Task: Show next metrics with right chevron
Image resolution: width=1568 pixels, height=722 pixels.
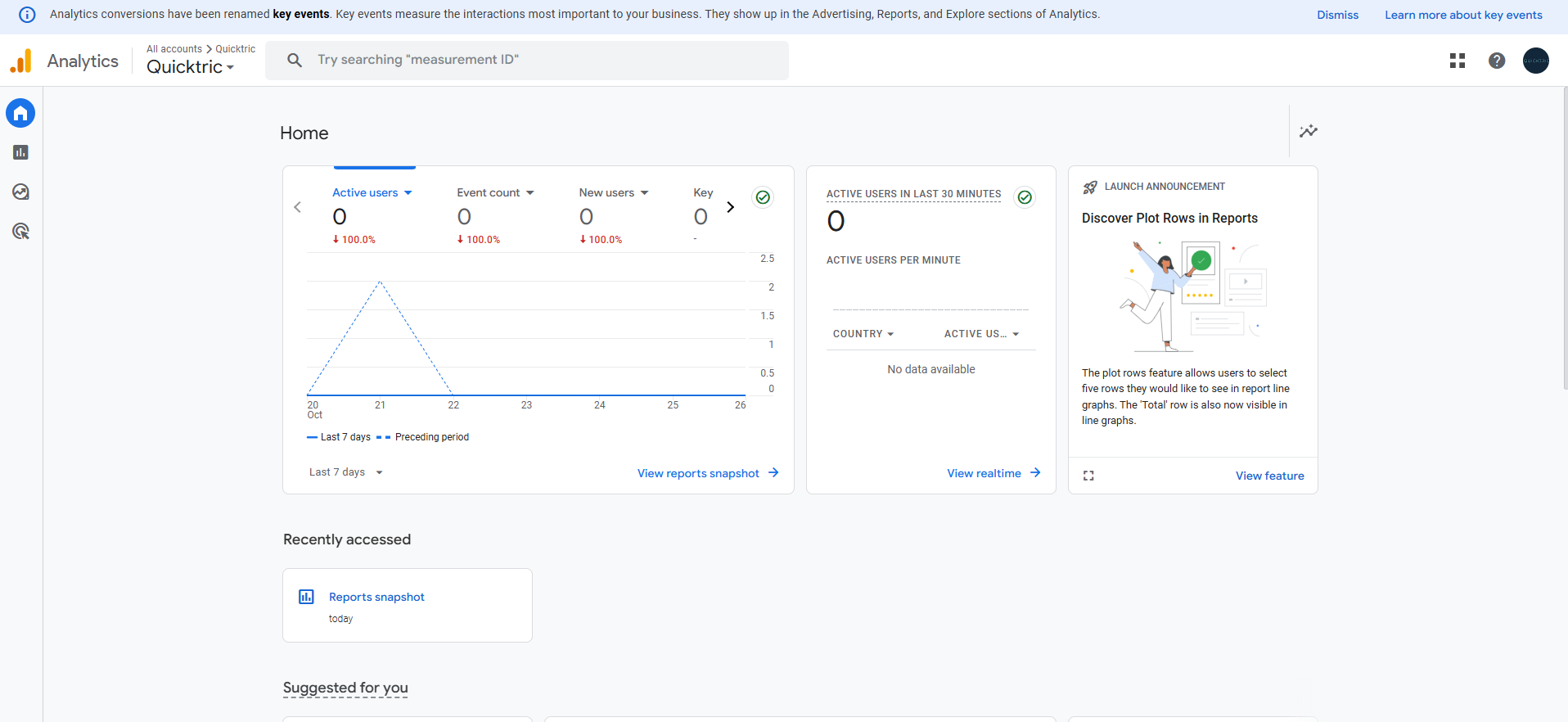Action: point(731,207)
